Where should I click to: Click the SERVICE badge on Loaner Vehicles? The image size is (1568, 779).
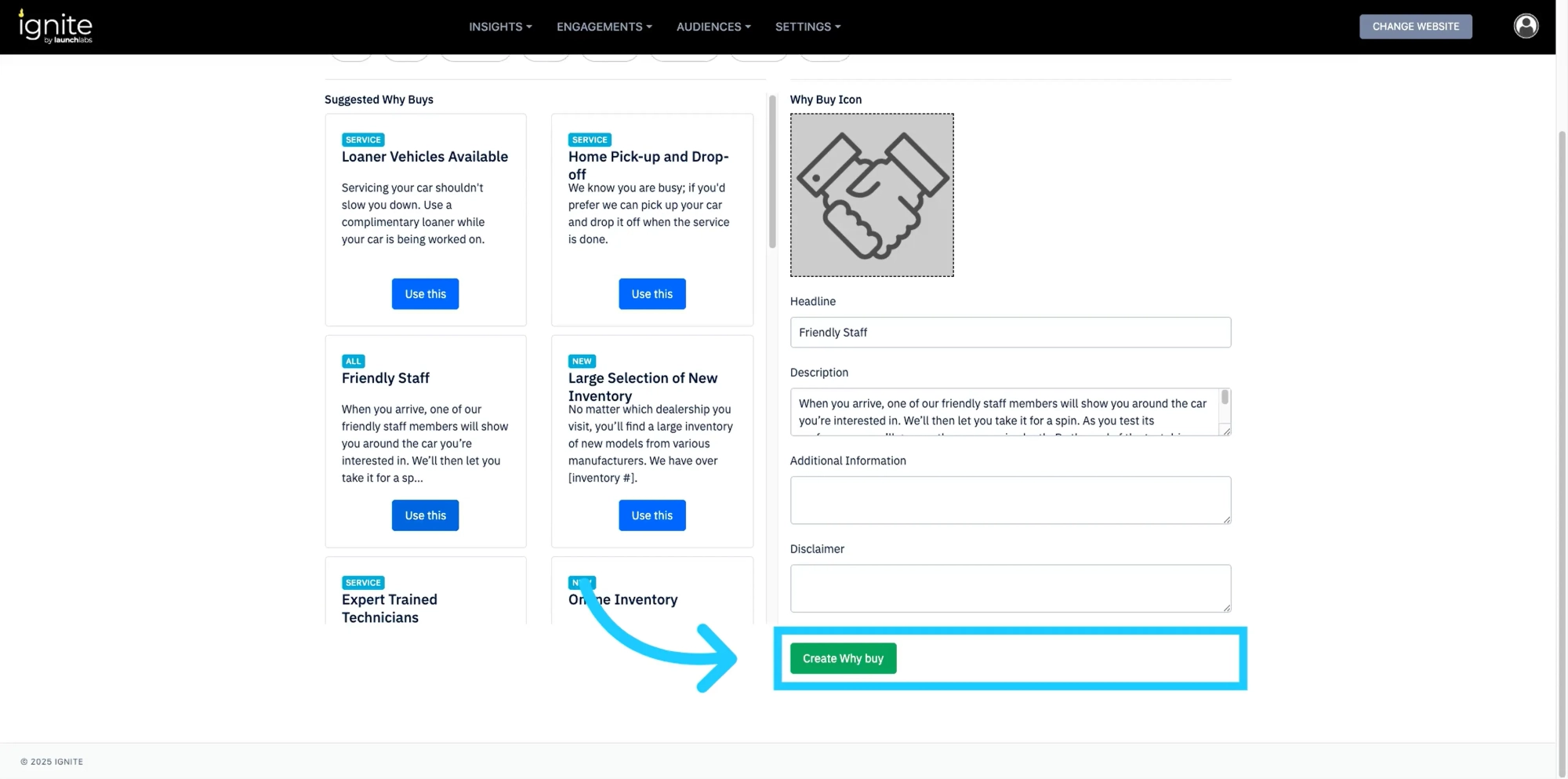(363, 140)
